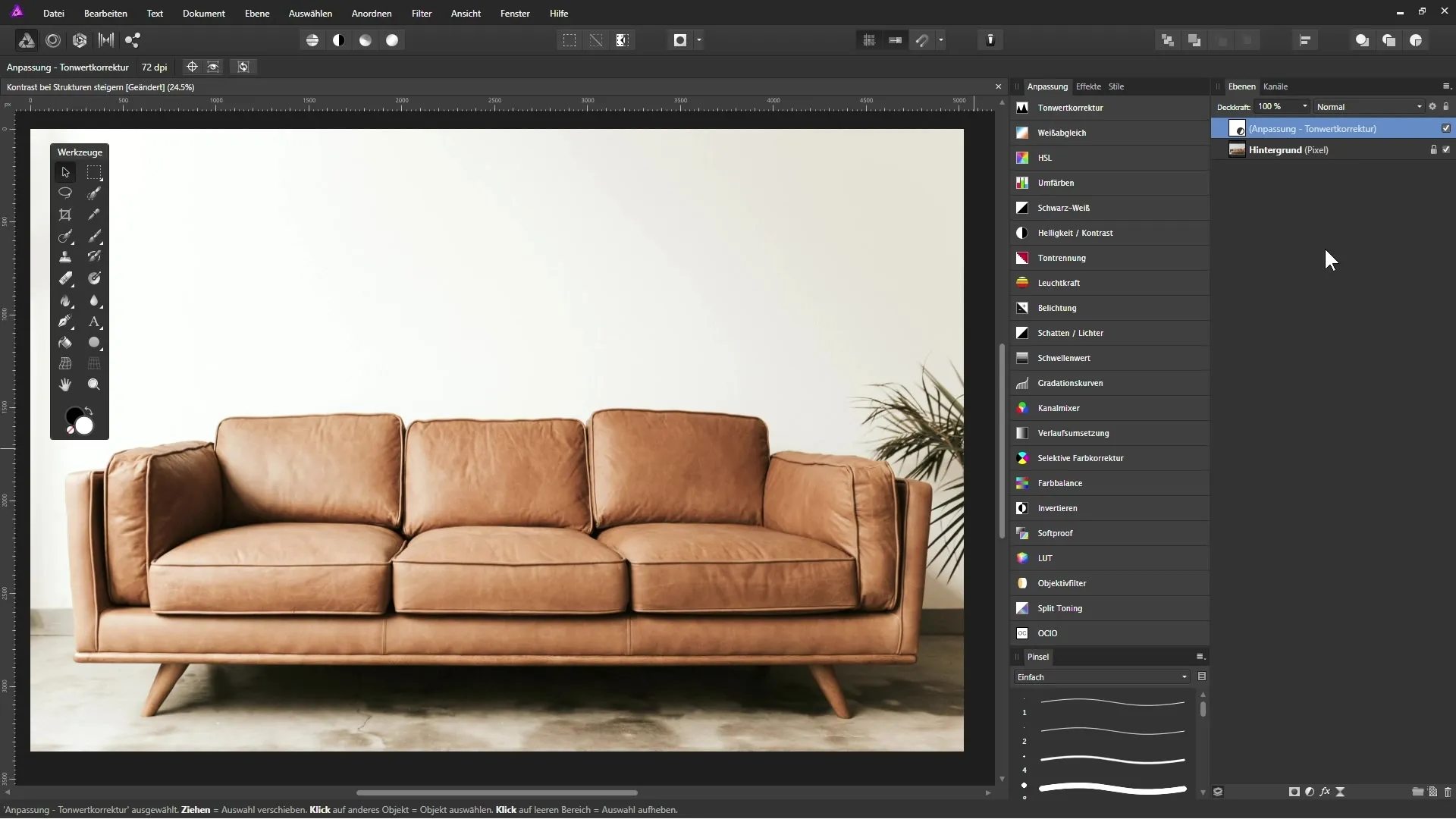Viewport: 1456px width, 819px height.
Task: Select the clone stamp tool
Action: click(65, 257)
